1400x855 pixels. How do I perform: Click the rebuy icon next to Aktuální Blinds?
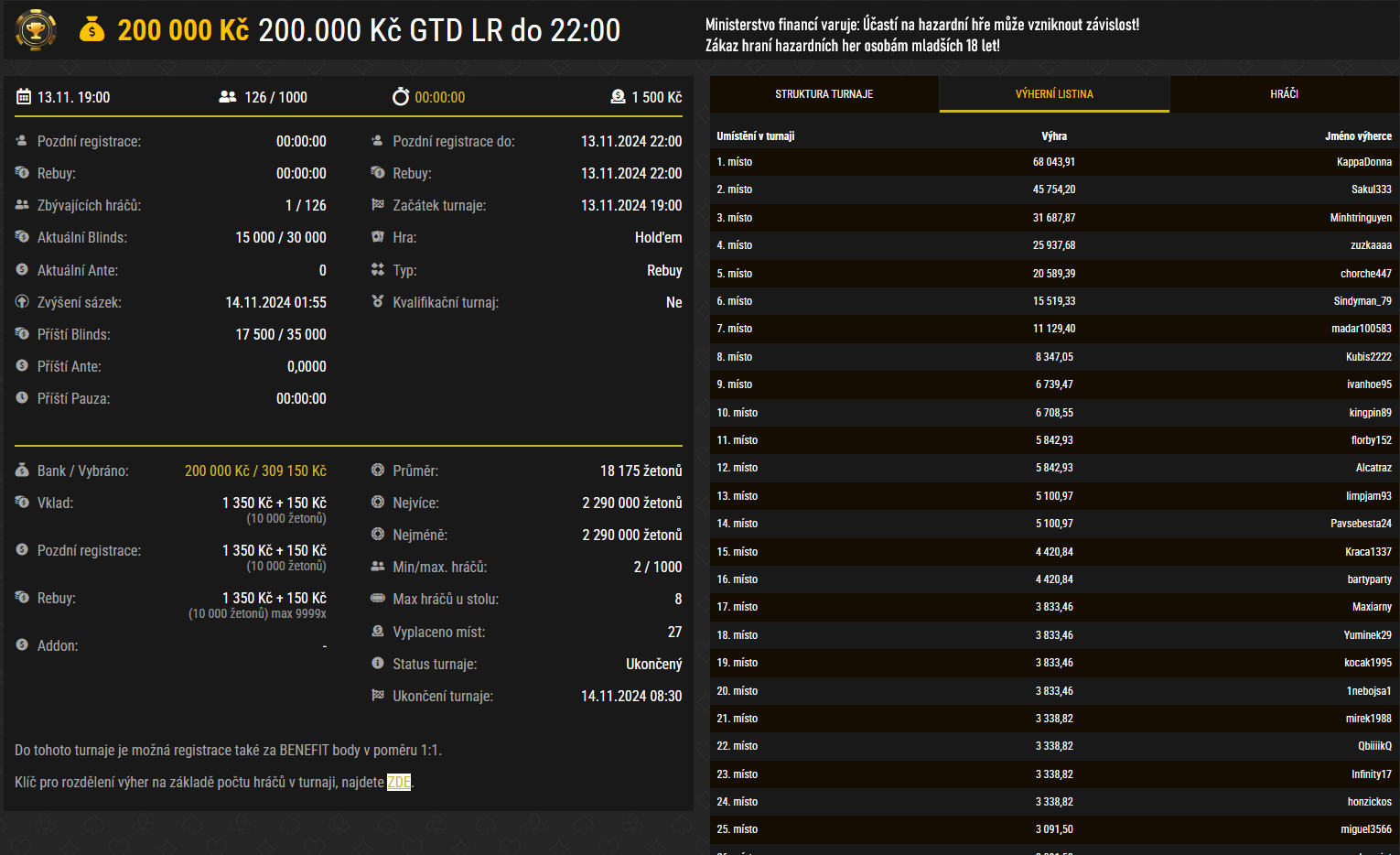click(20, 237)
